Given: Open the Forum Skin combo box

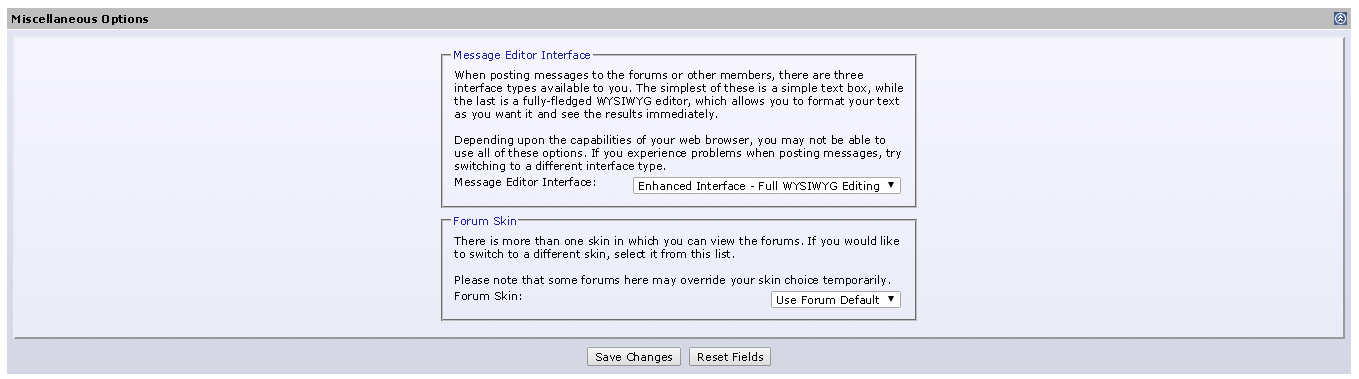Looking at the screenshot, I should pos(836,299).
